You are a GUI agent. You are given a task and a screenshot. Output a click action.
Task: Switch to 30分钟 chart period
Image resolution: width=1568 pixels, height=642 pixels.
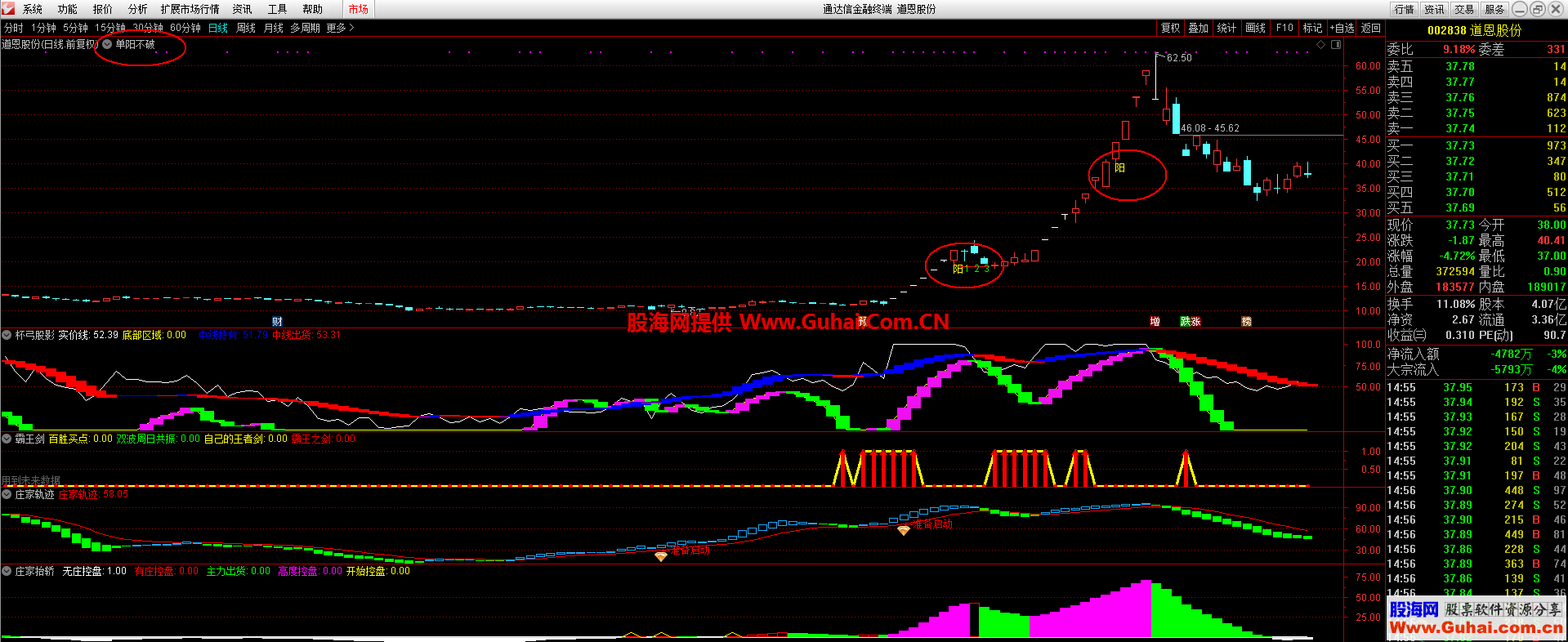click(x=148, y=28)
